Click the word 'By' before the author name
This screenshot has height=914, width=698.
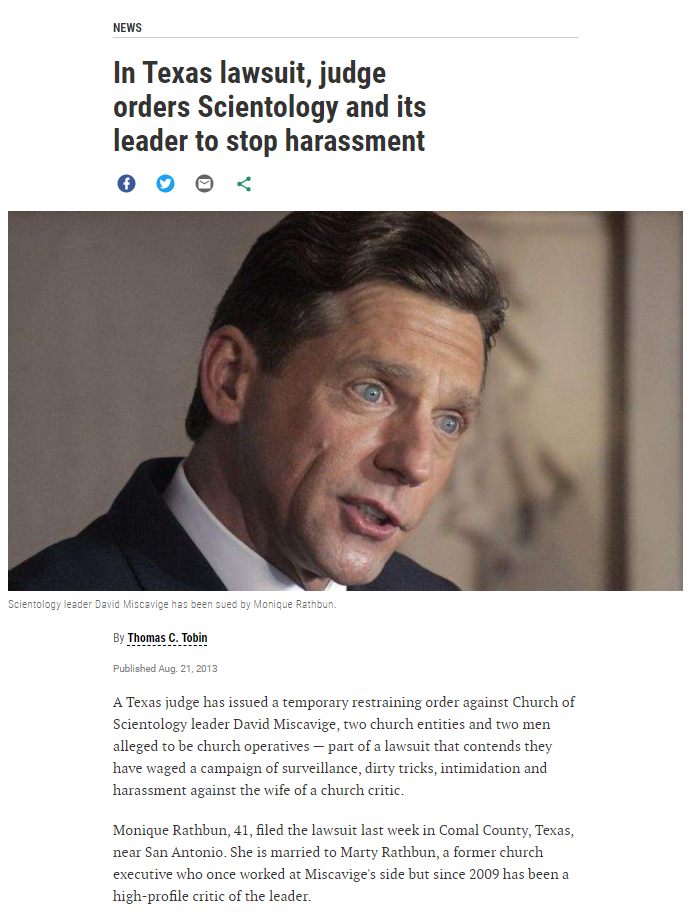click(x=118, y=638)
